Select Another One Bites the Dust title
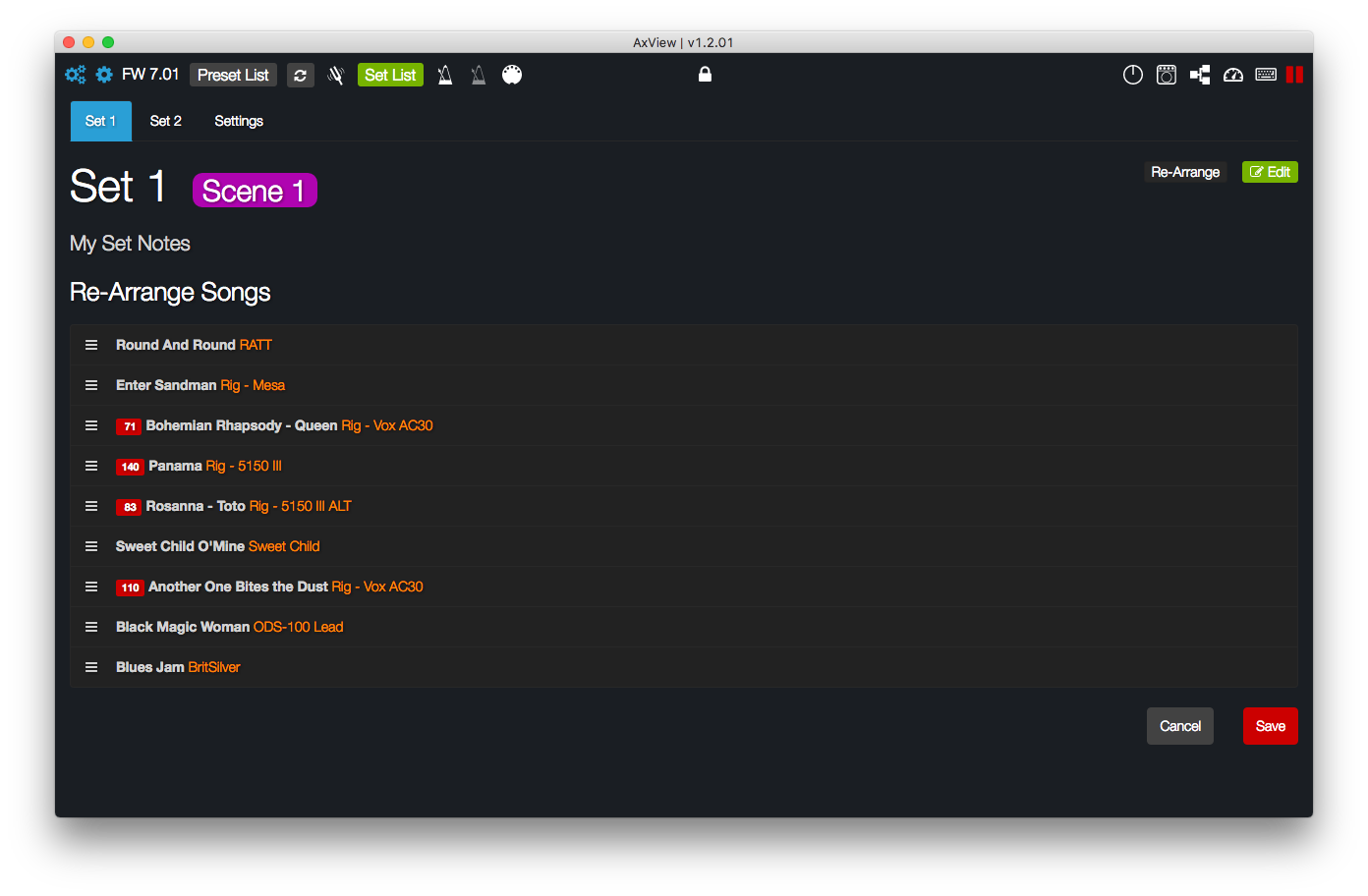Viewport: 1368px width, 896px height. [238, 587]
